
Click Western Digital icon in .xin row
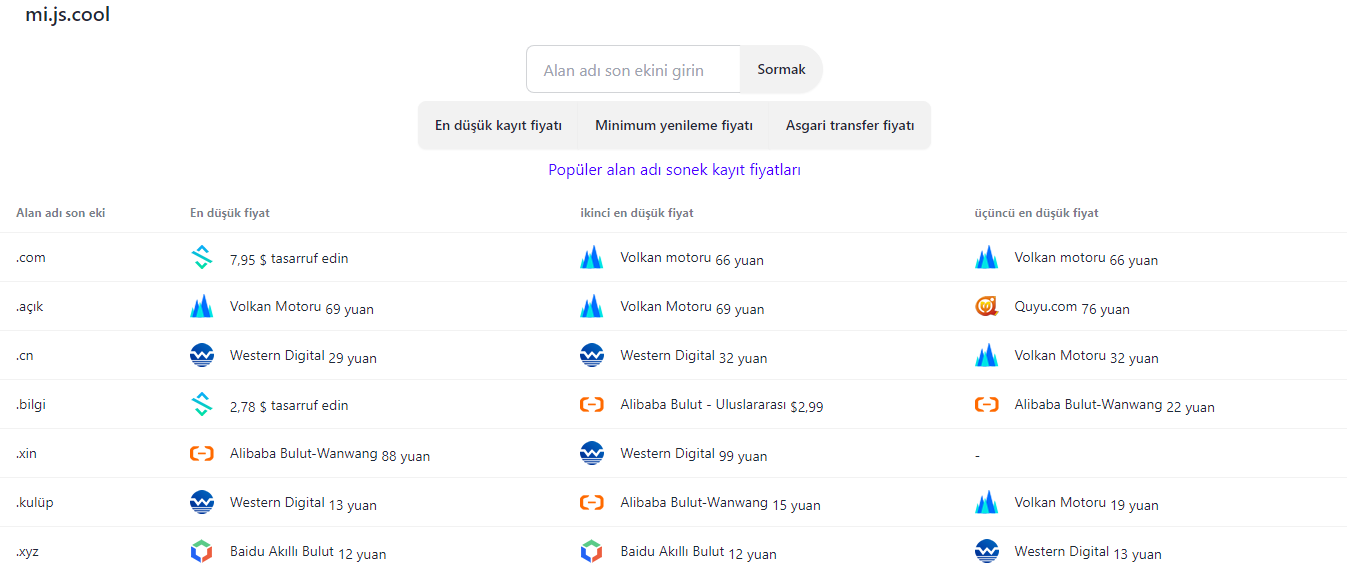(592, 454)
